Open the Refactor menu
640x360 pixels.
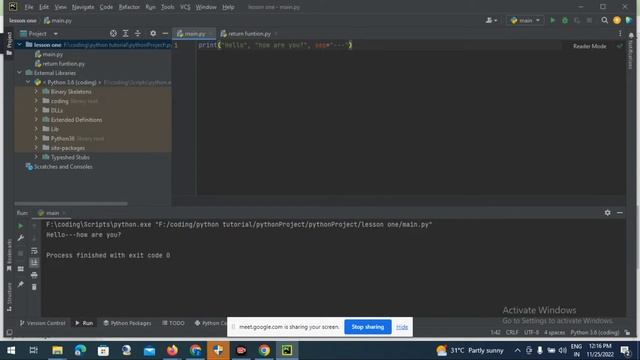coord(129,7)
